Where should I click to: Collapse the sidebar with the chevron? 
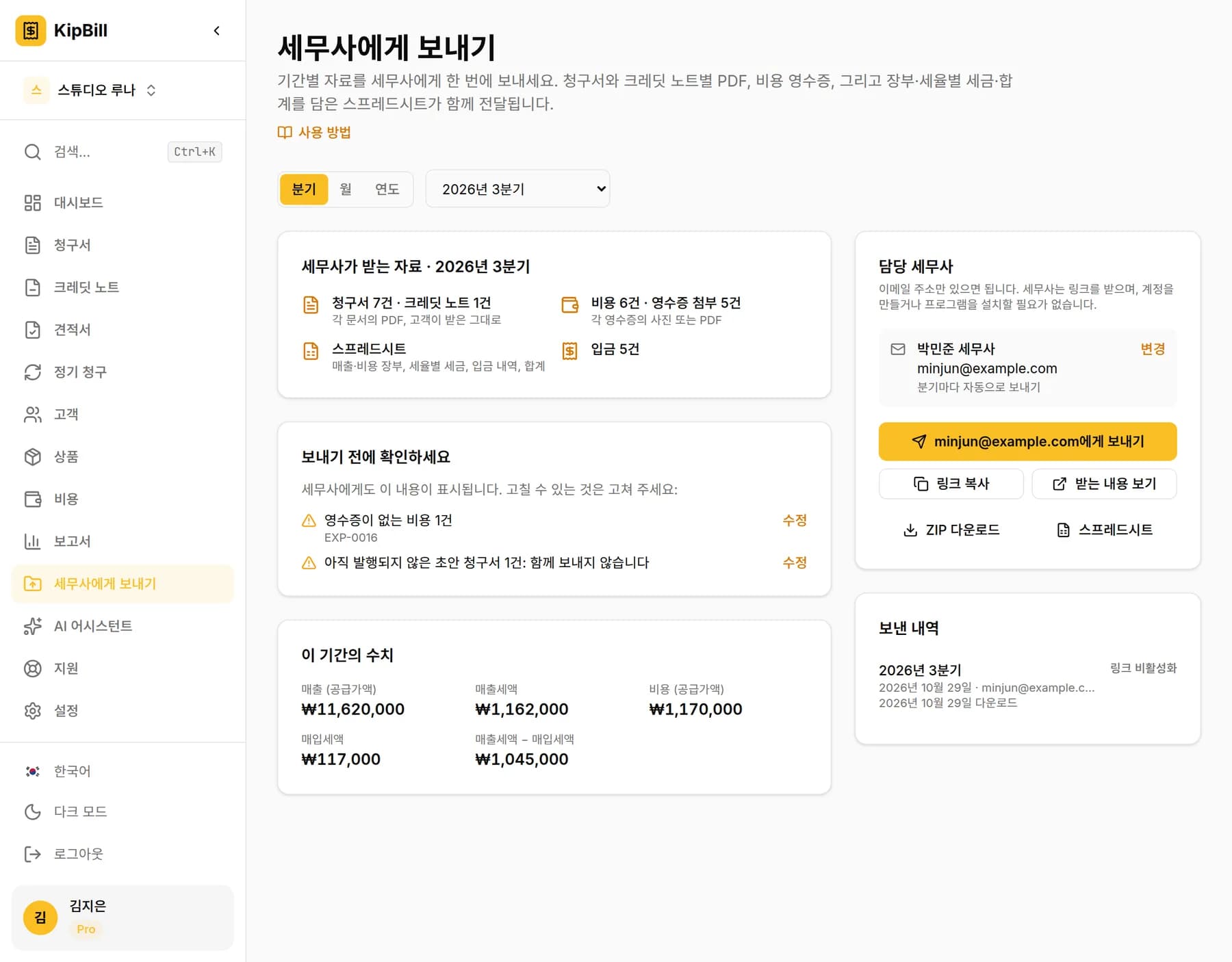point(217,31)
